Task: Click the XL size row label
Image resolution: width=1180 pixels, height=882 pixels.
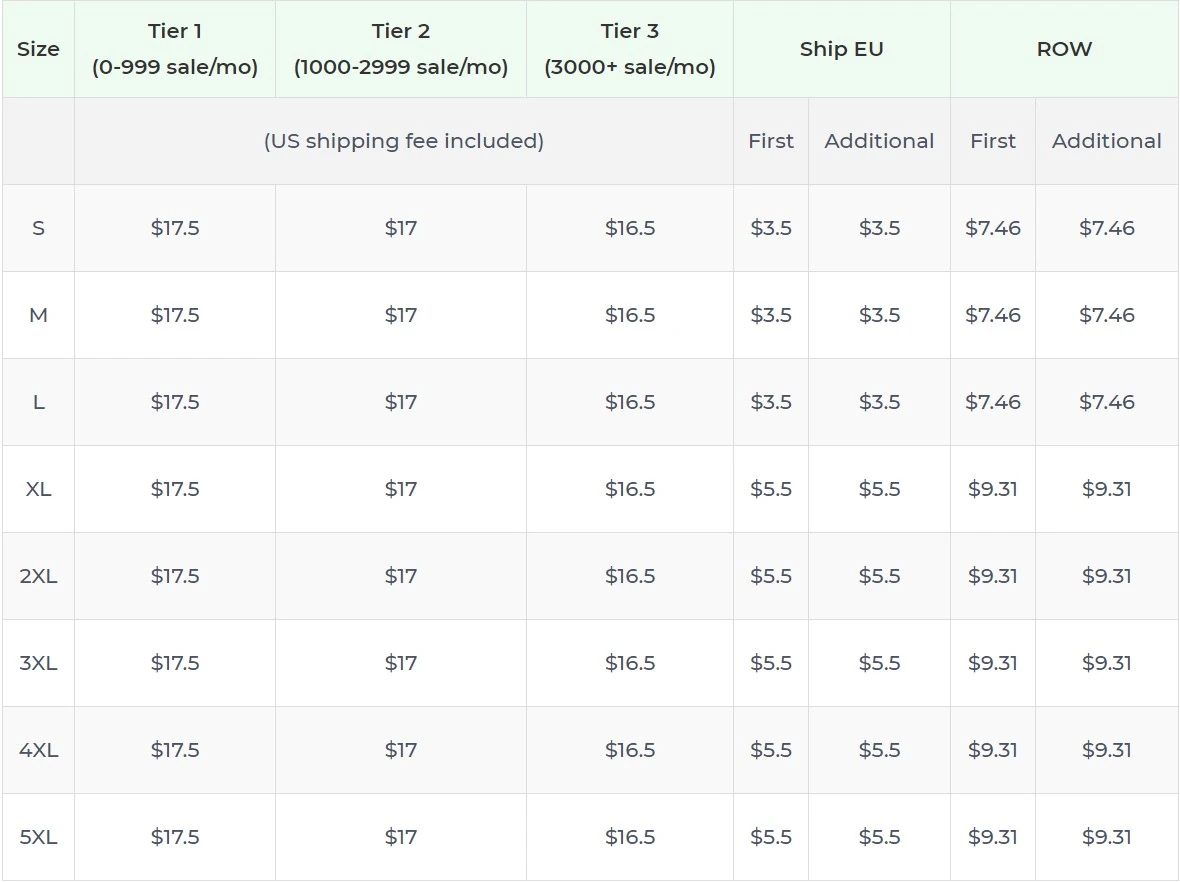Action: pyautogui.click(x=39, y=489)
